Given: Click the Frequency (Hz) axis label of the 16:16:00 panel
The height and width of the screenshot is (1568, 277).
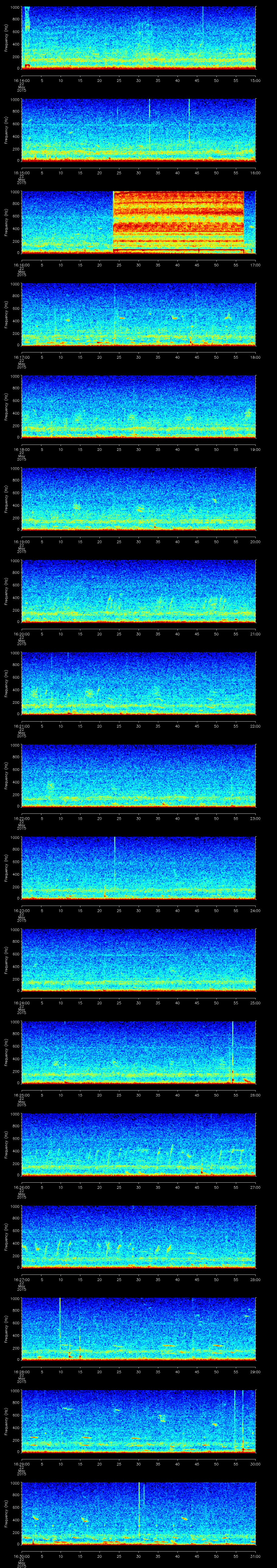Looking at the screenshot, I should (6, 222).
